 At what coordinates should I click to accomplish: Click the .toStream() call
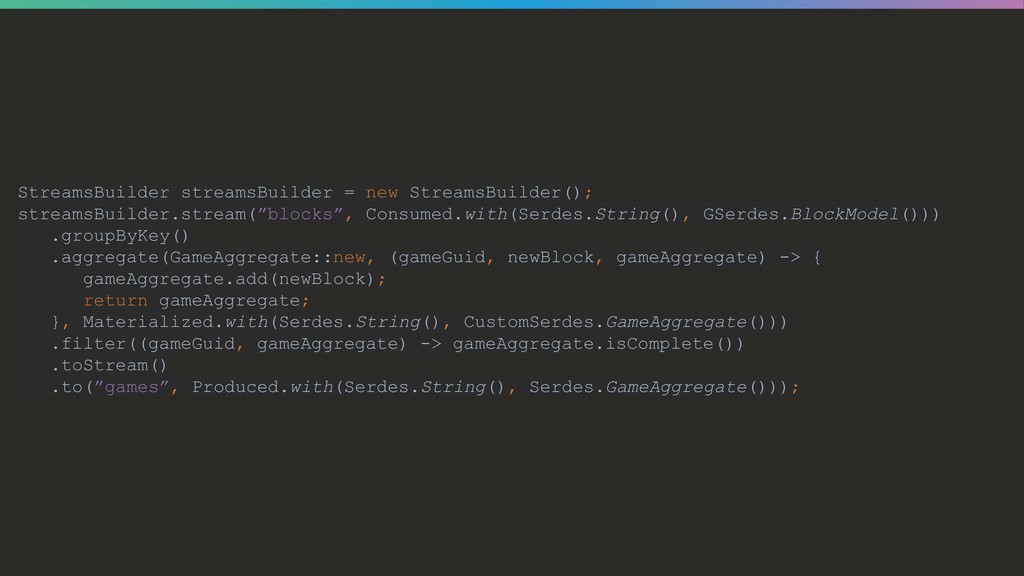109,366
